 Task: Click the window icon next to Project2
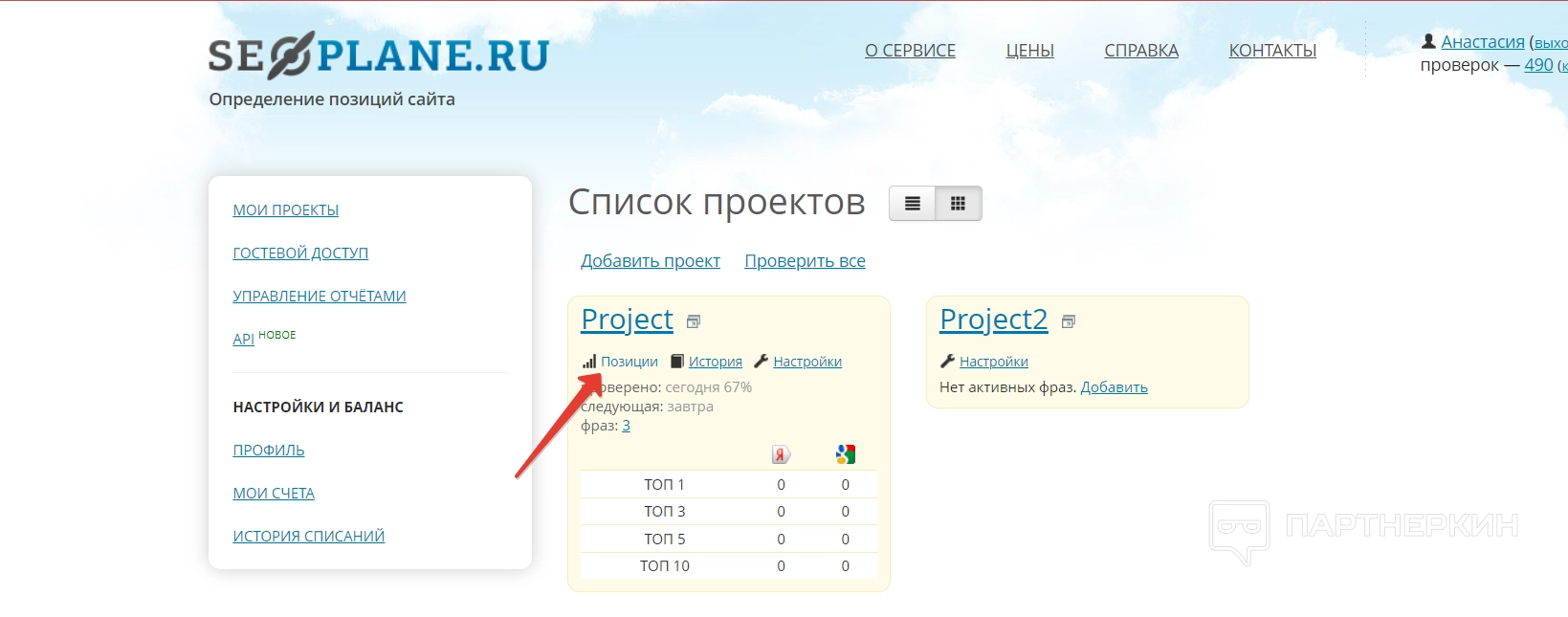pyautogui.click(x=1069, y=321)
